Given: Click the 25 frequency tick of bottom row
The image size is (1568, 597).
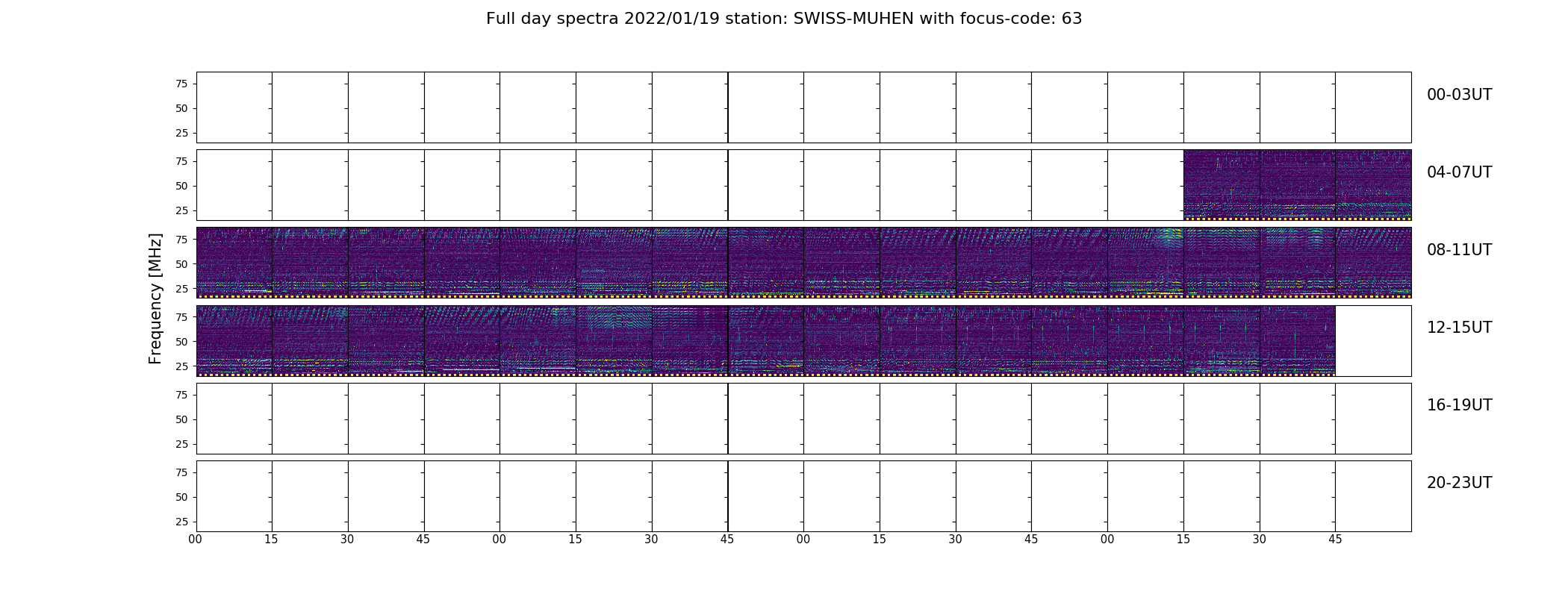Looking at the screenshot, I should (181, 522).
